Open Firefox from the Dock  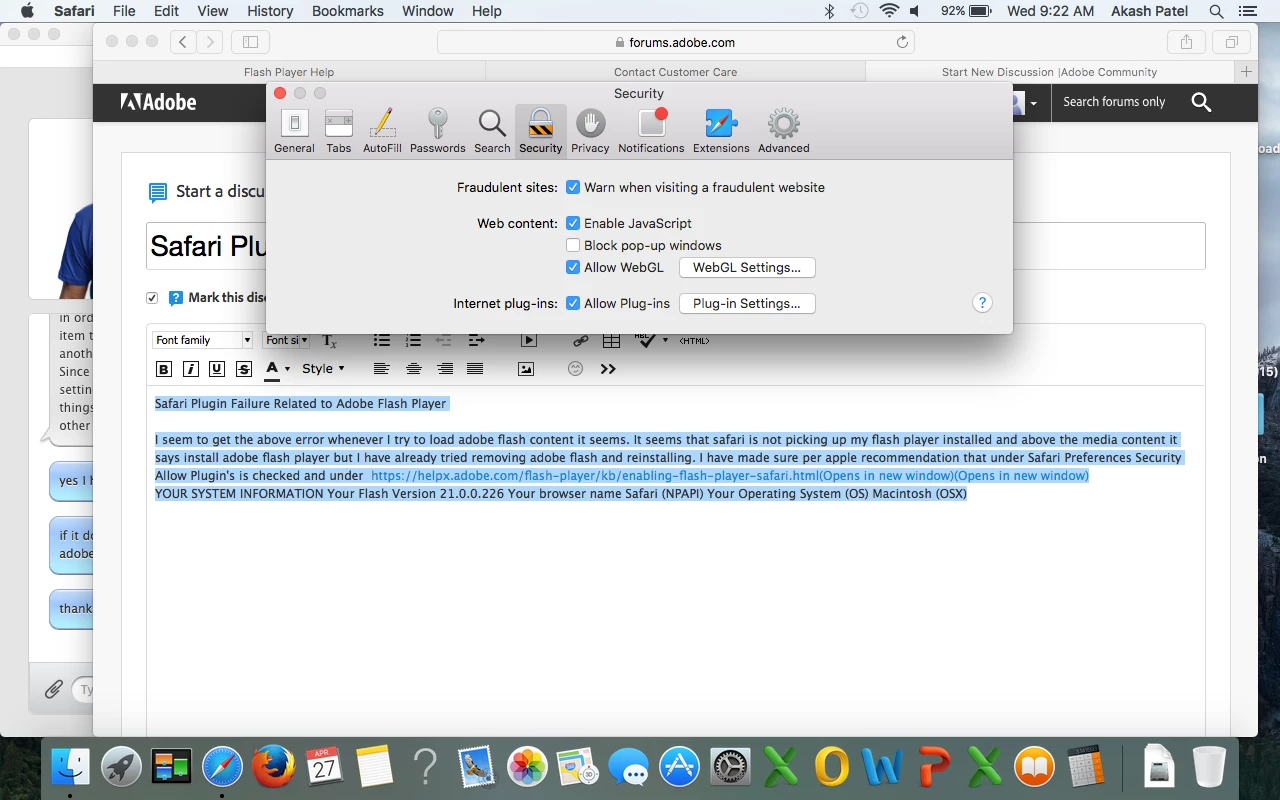[273, 767]
